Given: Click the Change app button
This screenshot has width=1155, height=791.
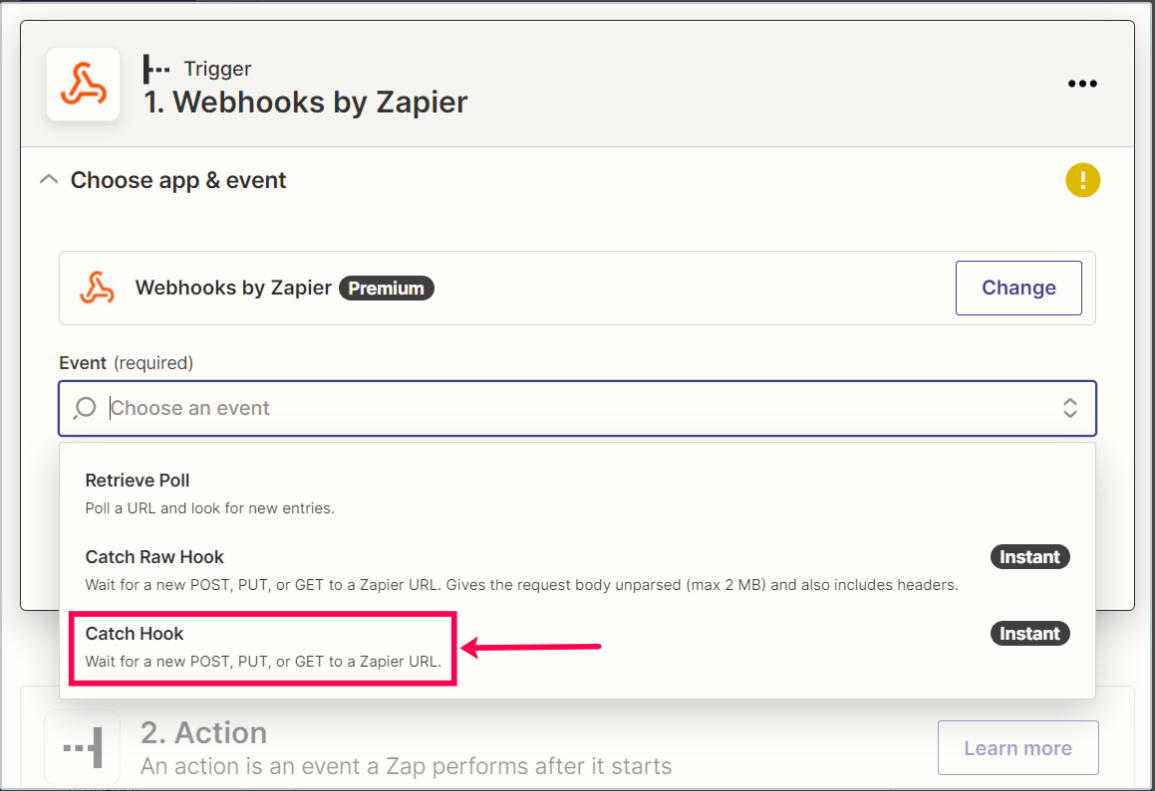Looking at the screenshot, I should coord(1018,288).
